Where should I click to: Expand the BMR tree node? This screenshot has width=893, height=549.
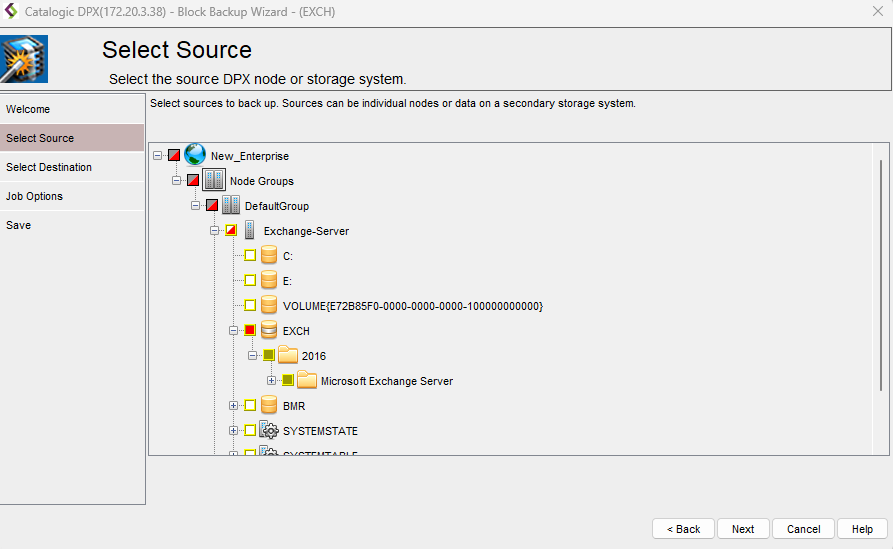click(x=234, y=405)
